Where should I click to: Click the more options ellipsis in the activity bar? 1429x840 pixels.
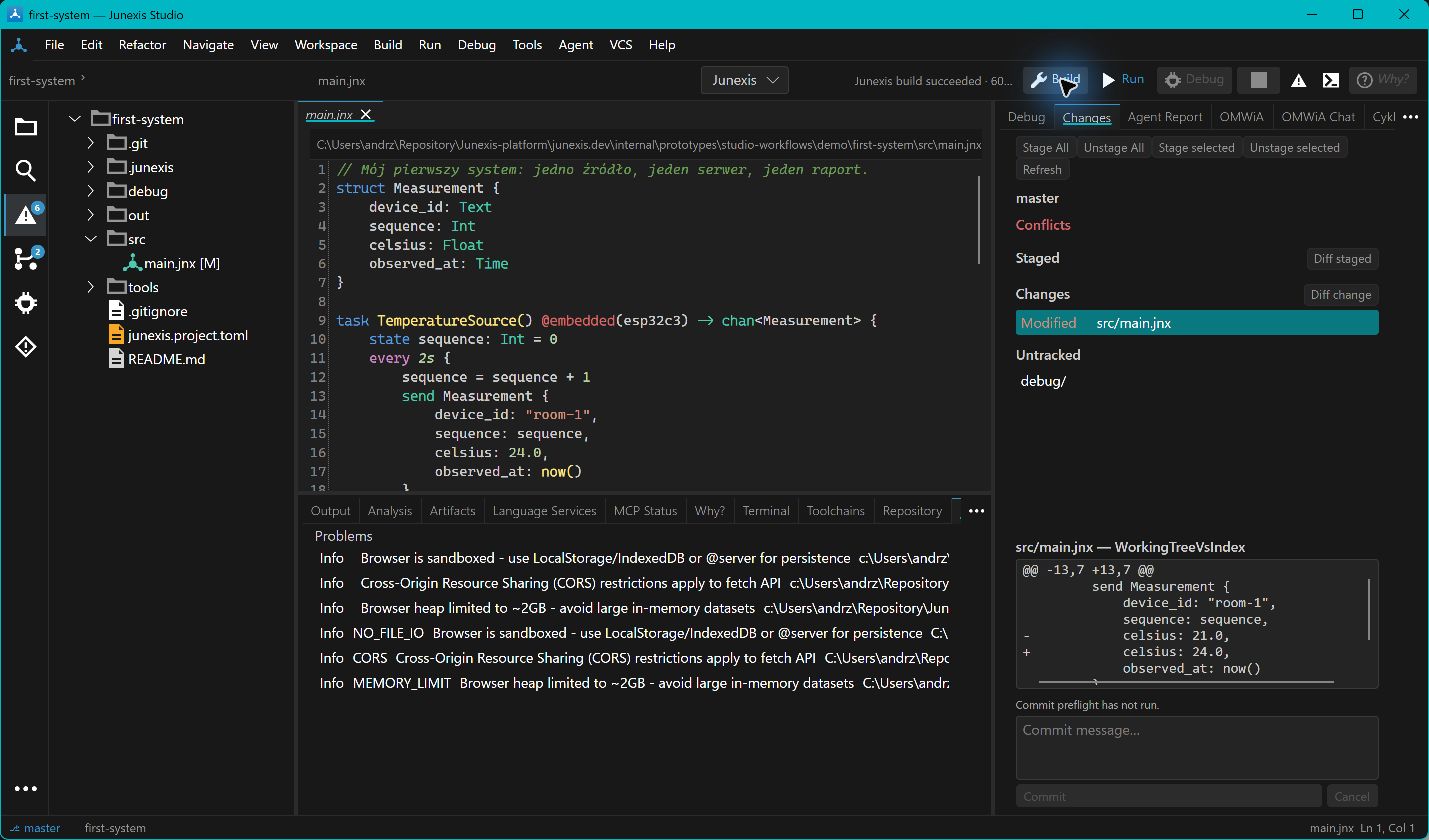point(26,789)
